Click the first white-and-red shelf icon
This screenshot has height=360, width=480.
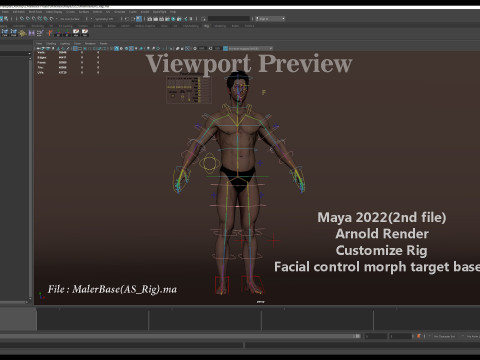click(76, 32)
